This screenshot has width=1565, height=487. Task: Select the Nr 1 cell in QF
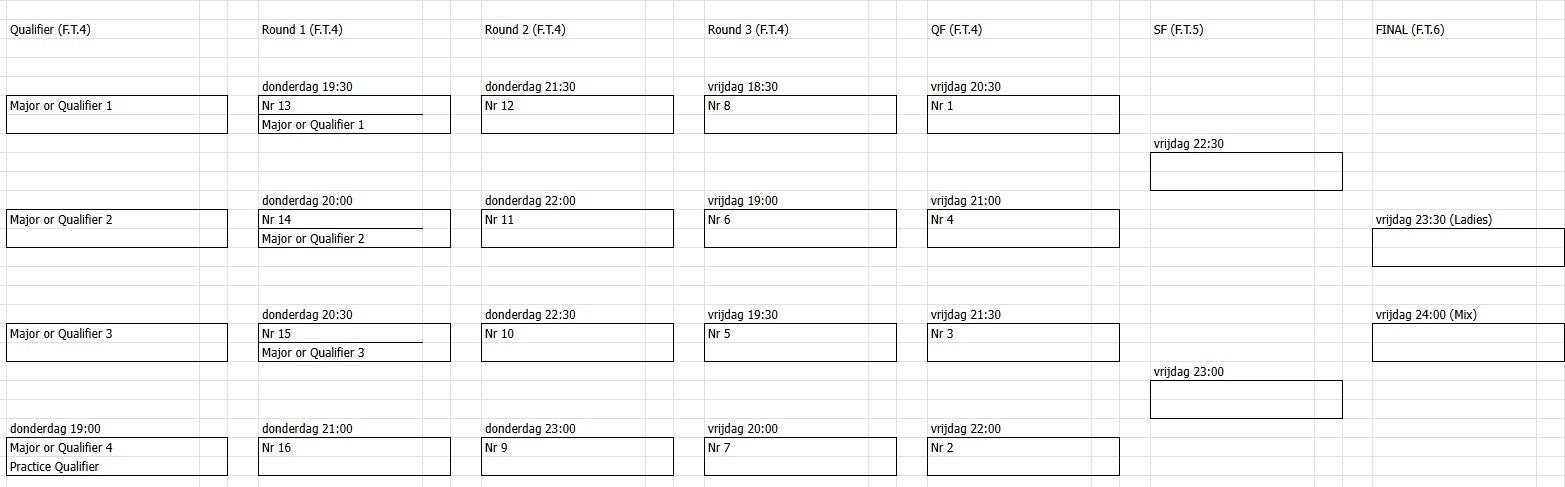(x=942, y=106)
